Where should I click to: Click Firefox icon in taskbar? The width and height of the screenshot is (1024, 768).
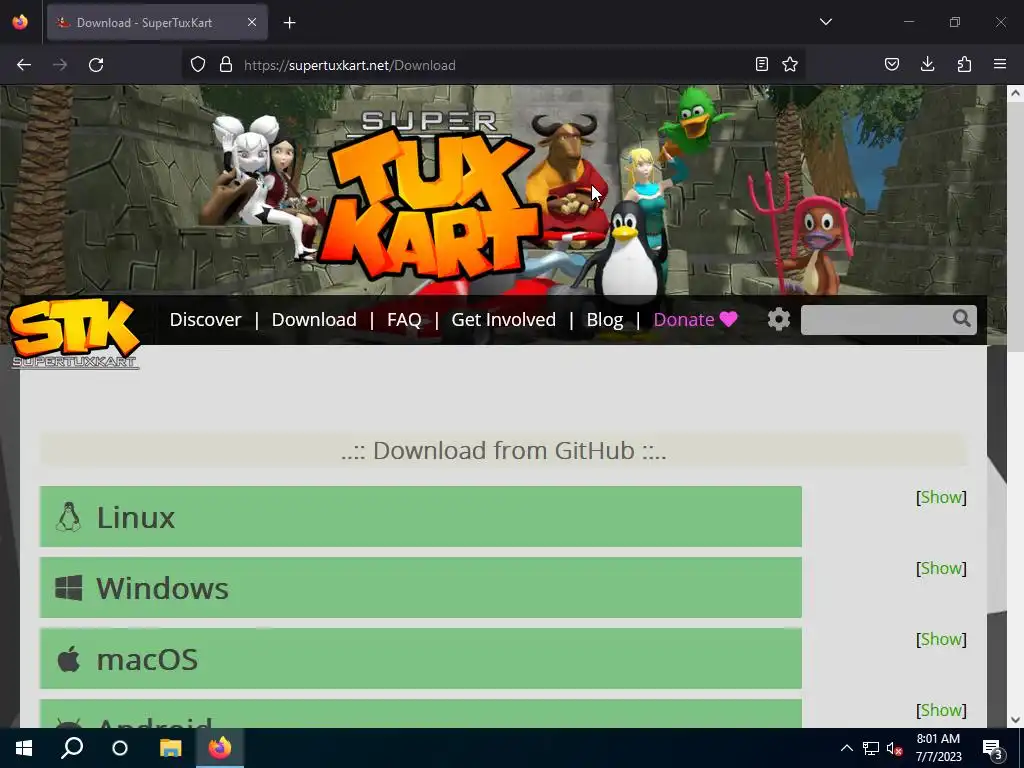point(220,748)
